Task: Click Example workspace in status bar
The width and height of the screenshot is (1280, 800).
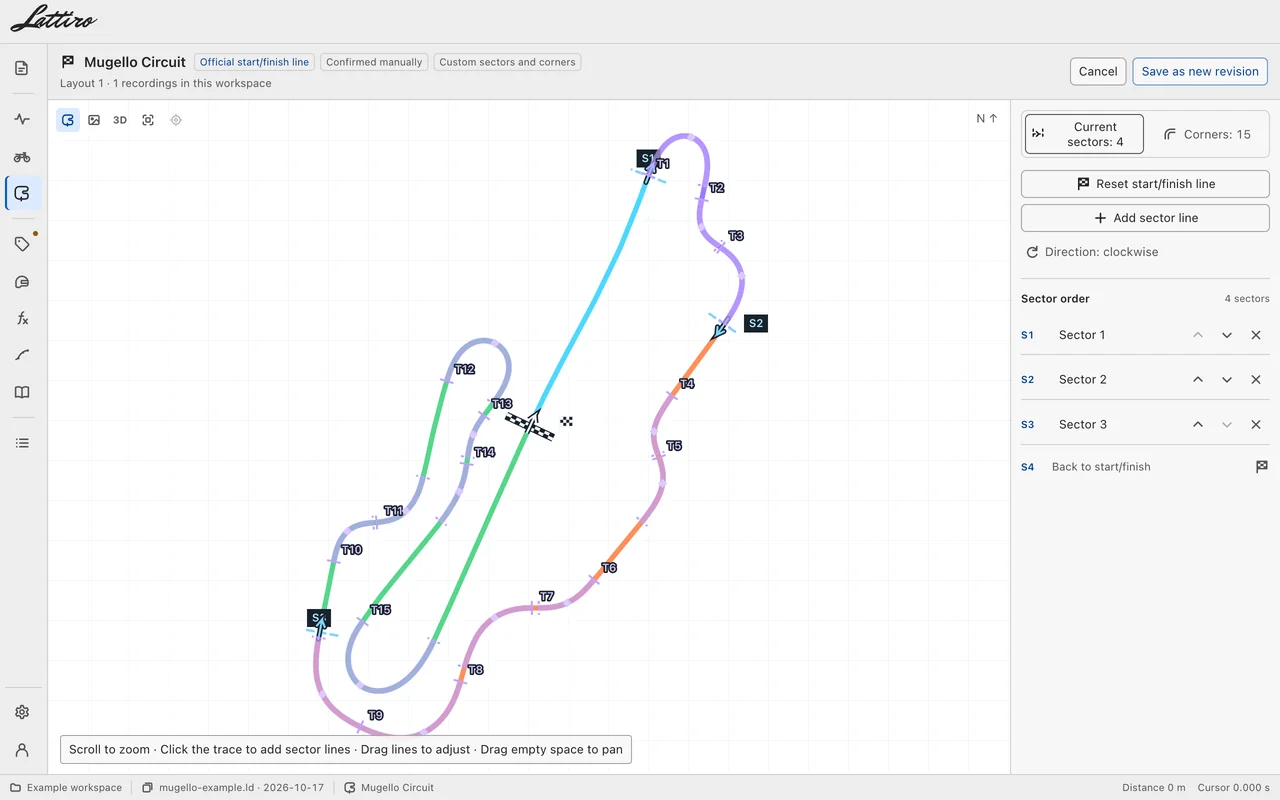Action: (66, 788)
